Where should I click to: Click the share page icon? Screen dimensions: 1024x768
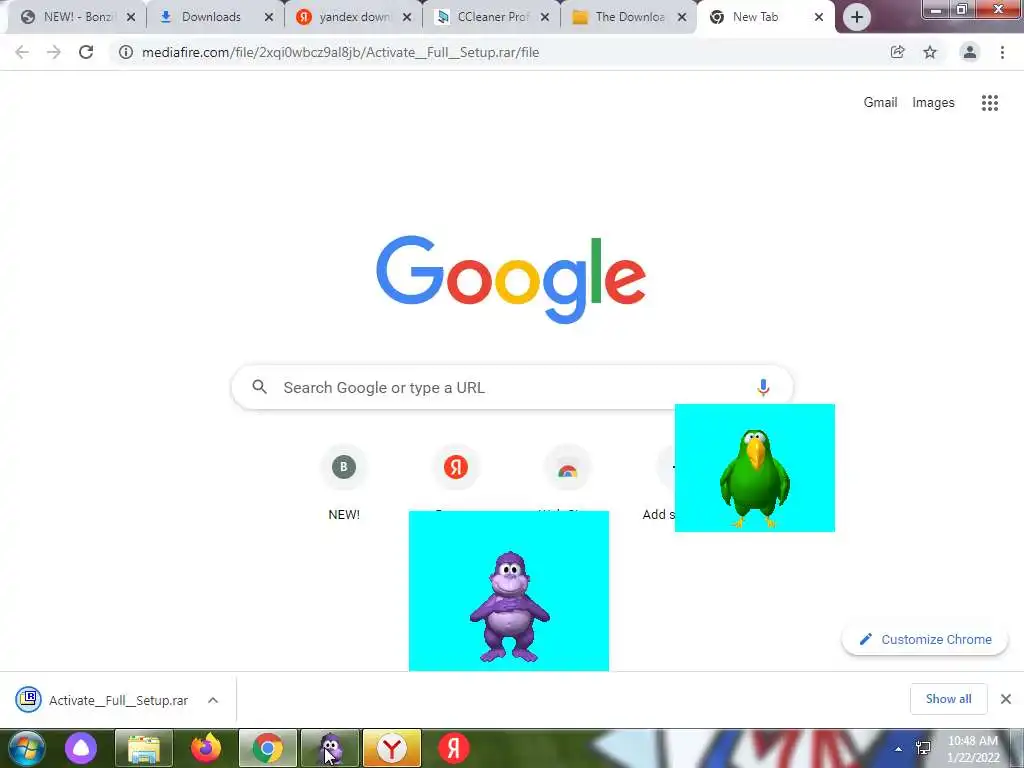(897, 52)
